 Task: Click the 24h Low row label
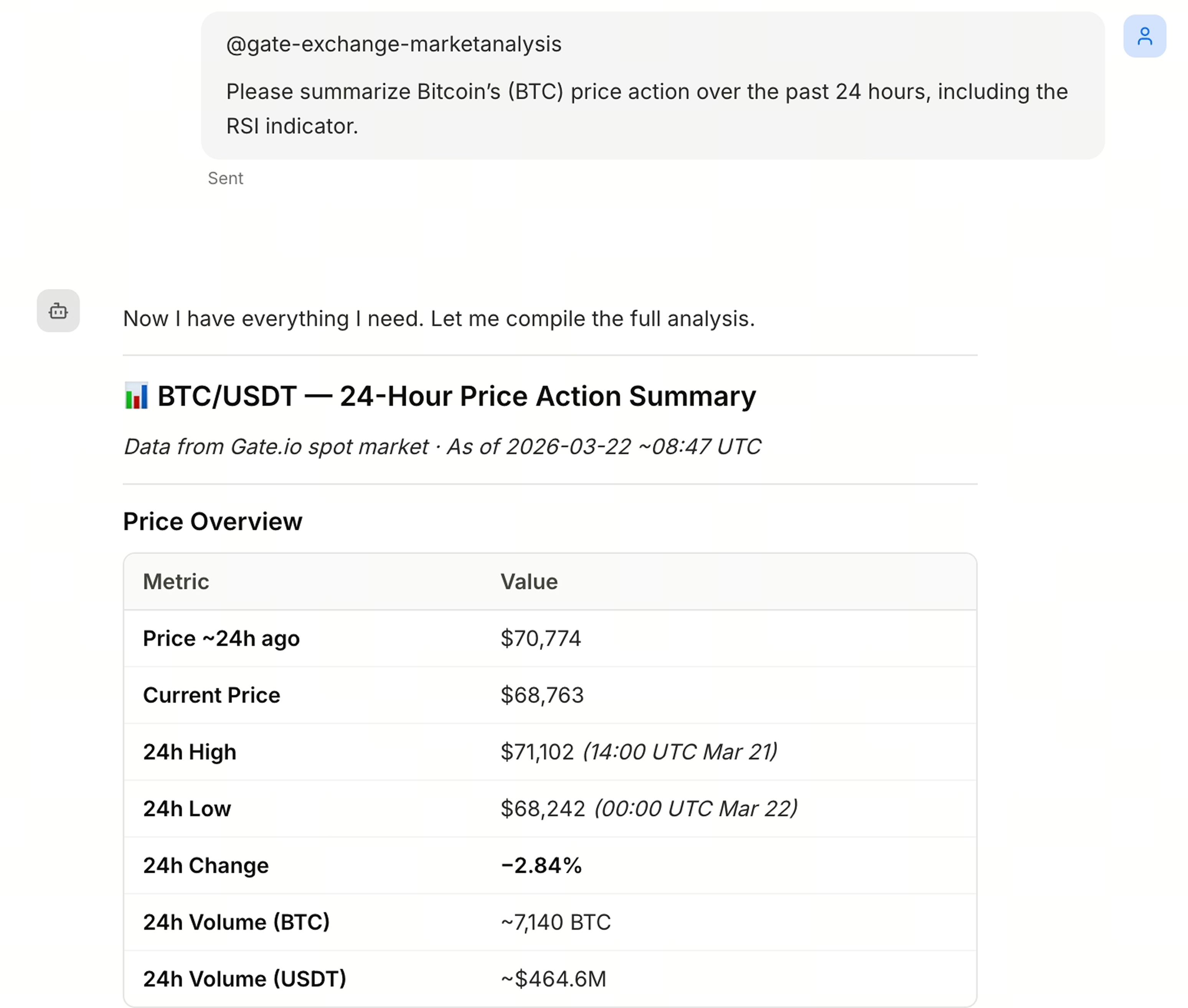point(186,809)
